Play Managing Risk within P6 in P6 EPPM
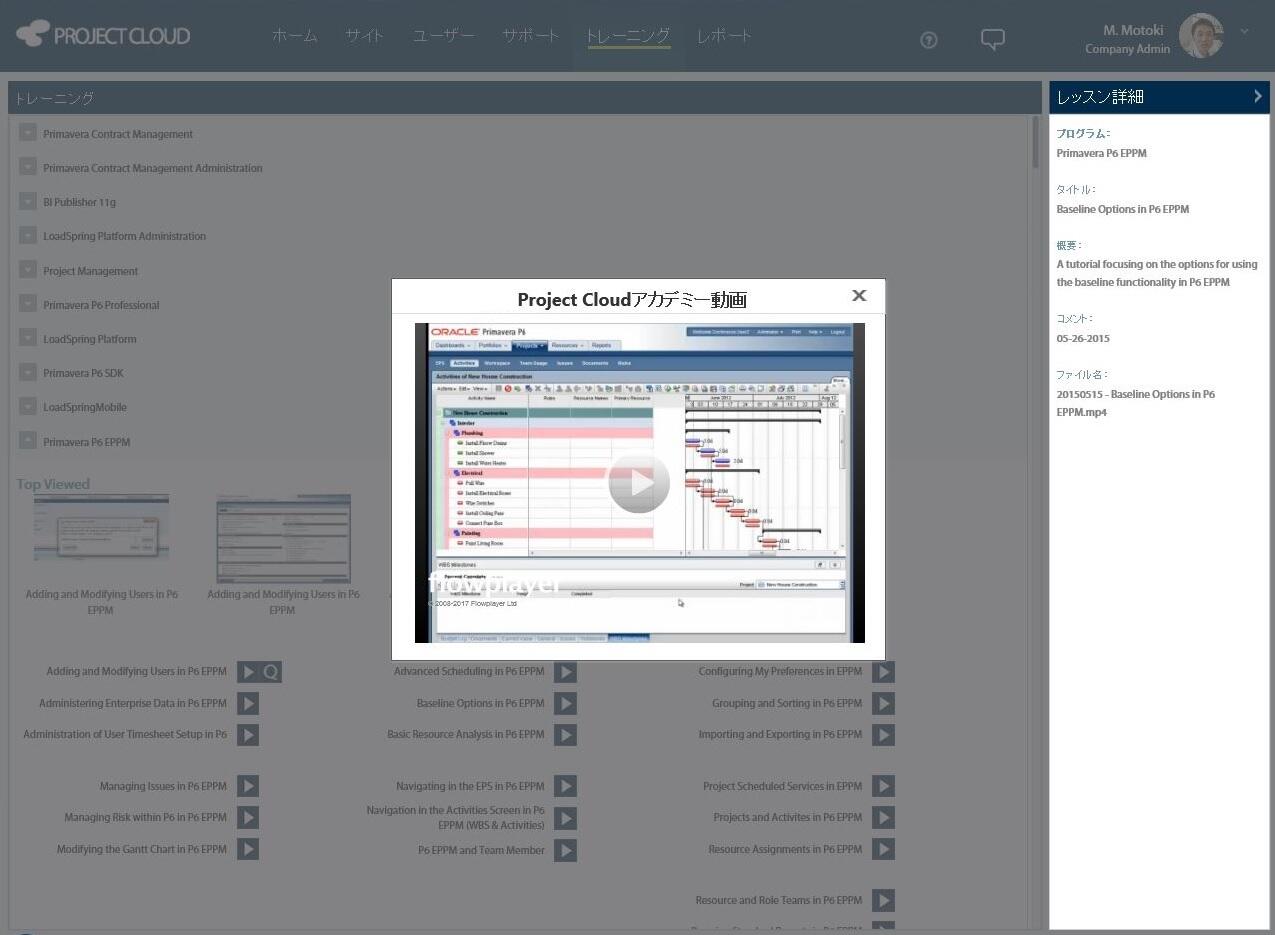Screen dimensions: 1275x935 coord(248,818)
